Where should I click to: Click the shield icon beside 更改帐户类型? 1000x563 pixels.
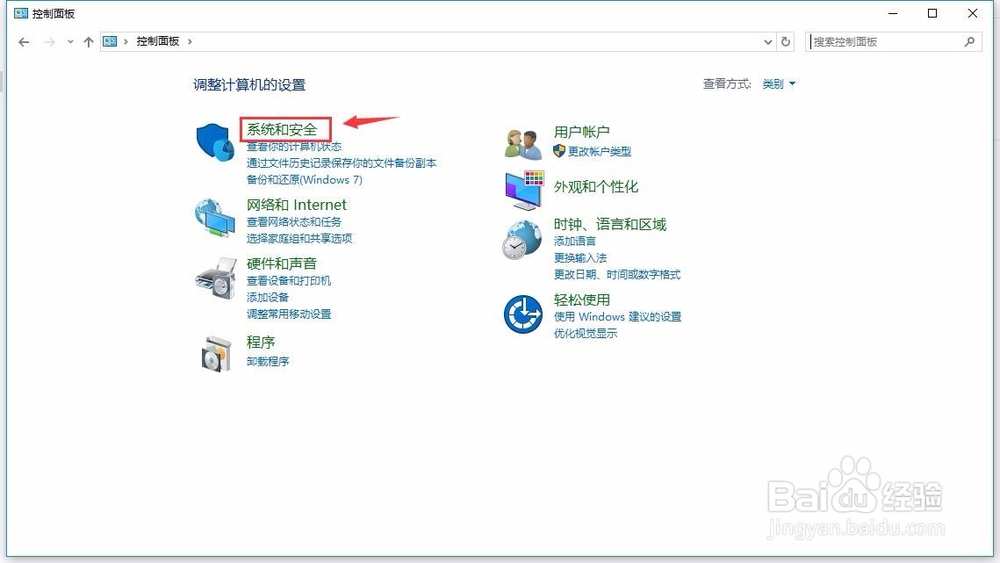tap(559, 151)
